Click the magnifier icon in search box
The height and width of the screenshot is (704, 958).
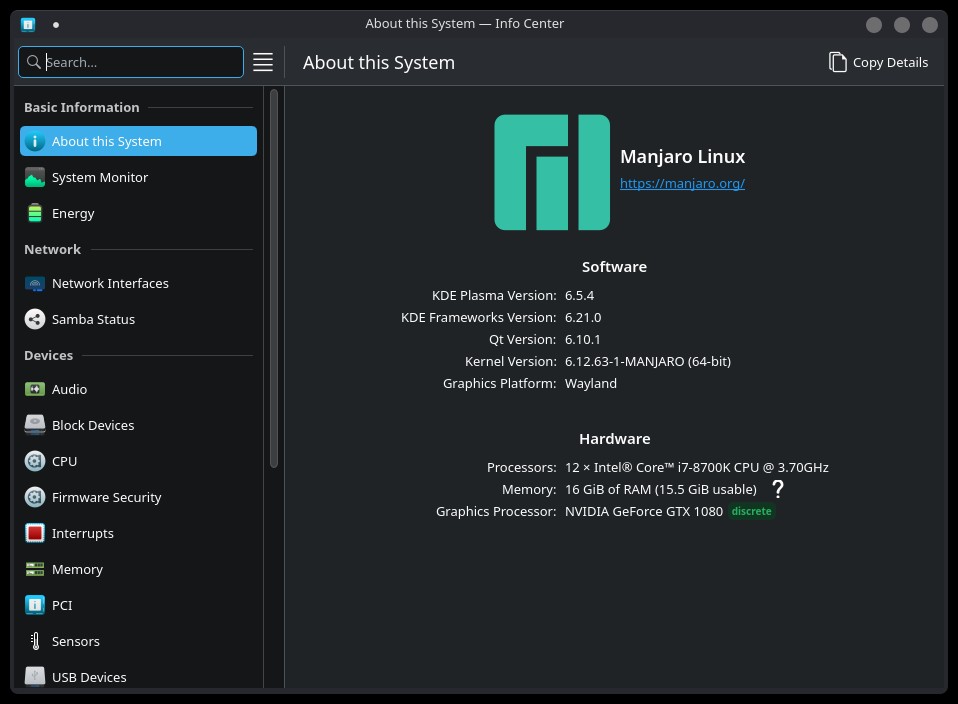[34, 62]
